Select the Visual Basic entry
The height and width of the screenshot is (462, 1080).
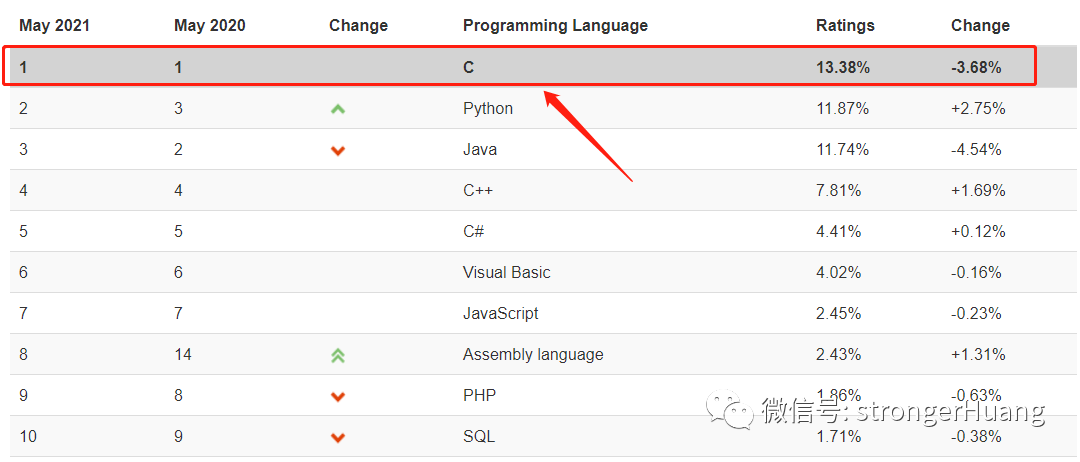pos(506,273)
